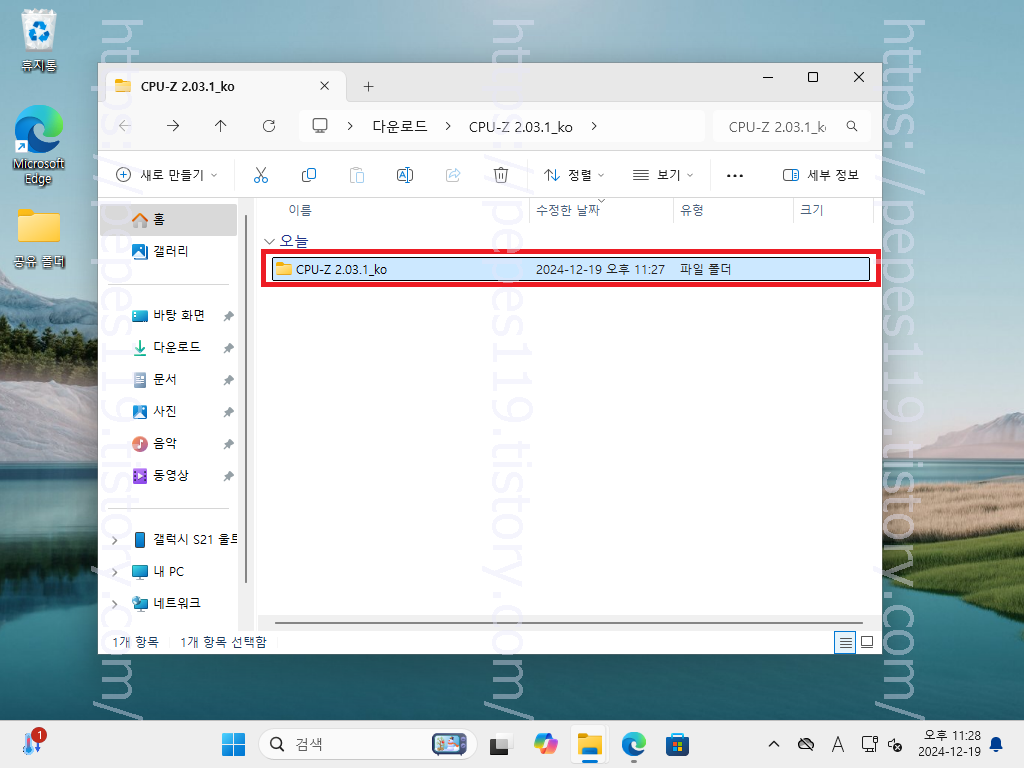Screen dimensions: 1024x768
Task: Click the Paste clipboard icon
Action: coord(357,175)
